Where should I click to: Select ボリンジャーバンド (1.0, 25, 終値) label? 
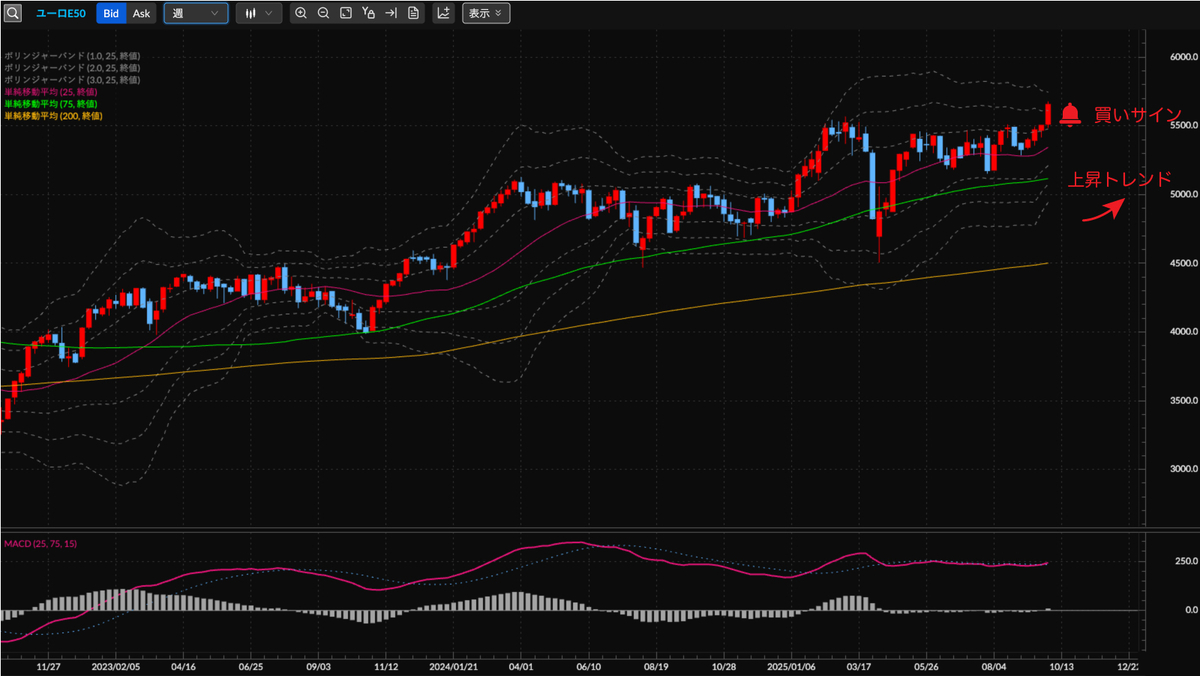tap(71, 56)
